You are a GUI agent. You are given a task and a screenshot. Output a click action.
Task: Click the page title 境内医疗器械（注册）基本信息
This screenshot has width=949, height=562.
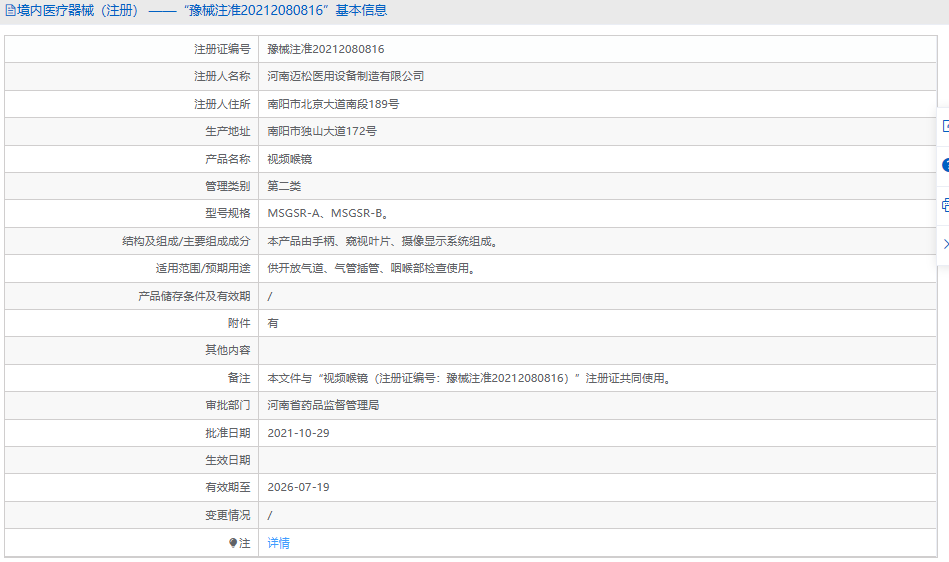[x=202, y=10]
